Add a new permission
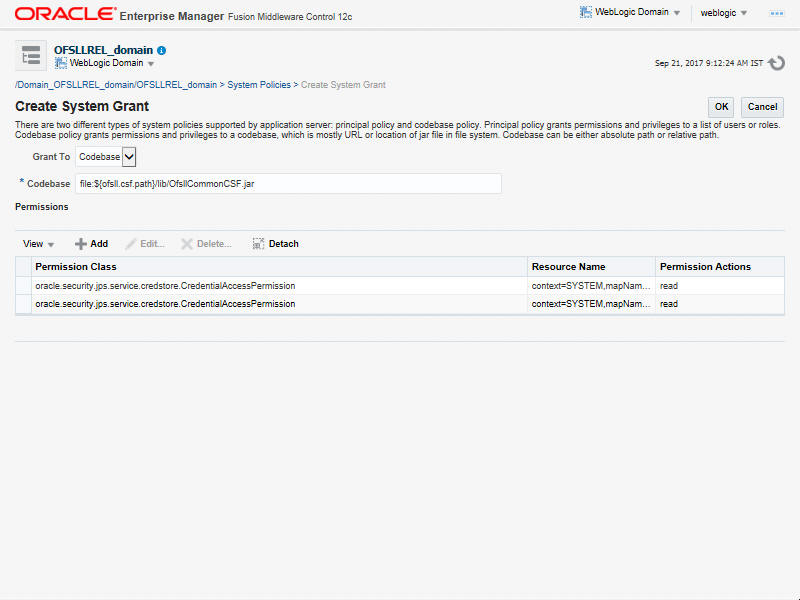Screen dimensions: 800x600 point(91,244)
